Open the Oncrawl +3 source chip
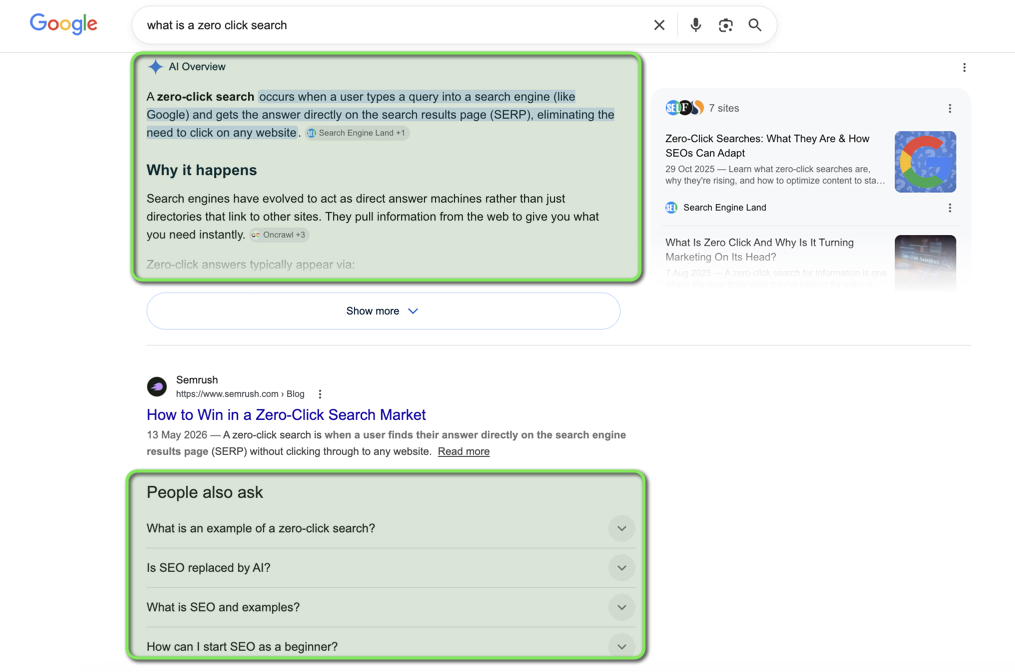Screen dimensions: 1015x672 (x=279, y=235)
